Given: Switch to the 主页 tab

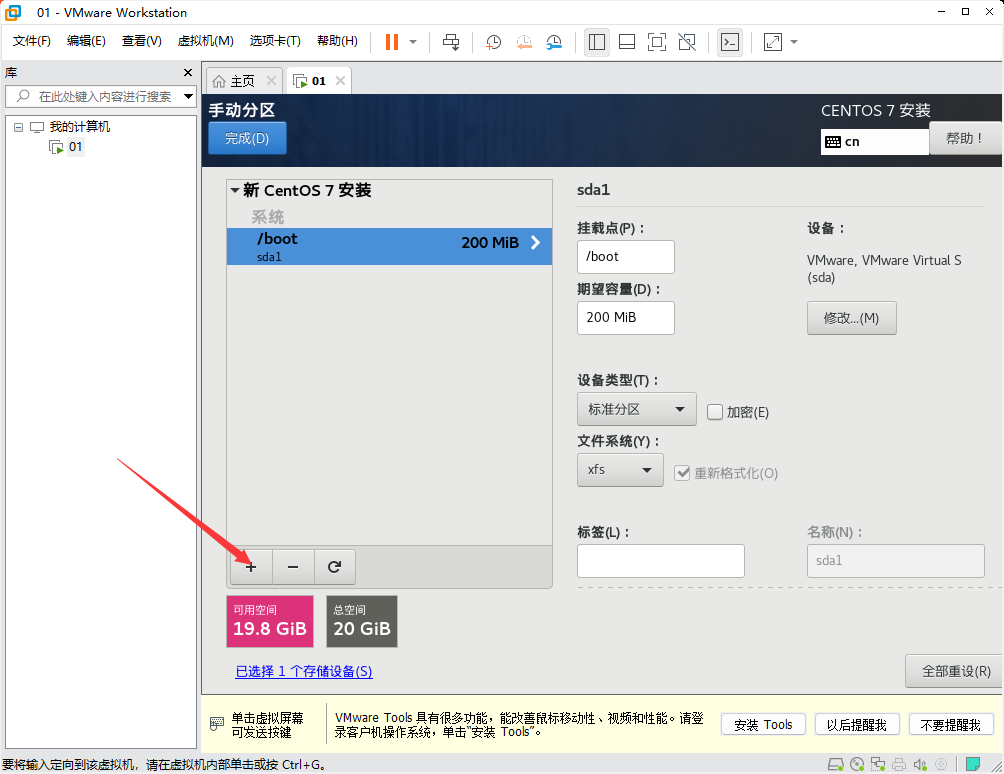Looking at the screenshot, I should (x=242, y=81).
